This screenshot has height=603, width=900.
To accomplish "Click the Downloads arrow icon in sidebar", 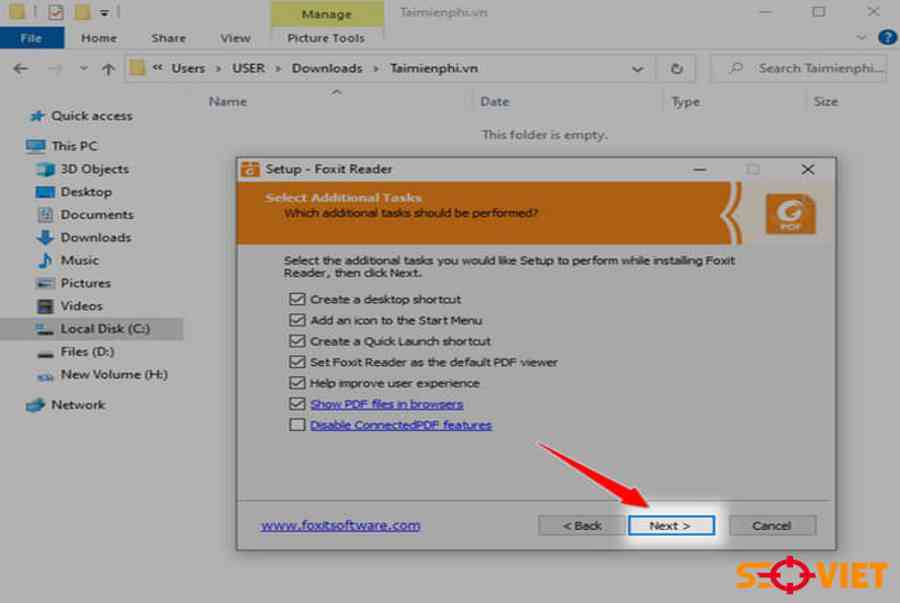I will pos(45,238).
